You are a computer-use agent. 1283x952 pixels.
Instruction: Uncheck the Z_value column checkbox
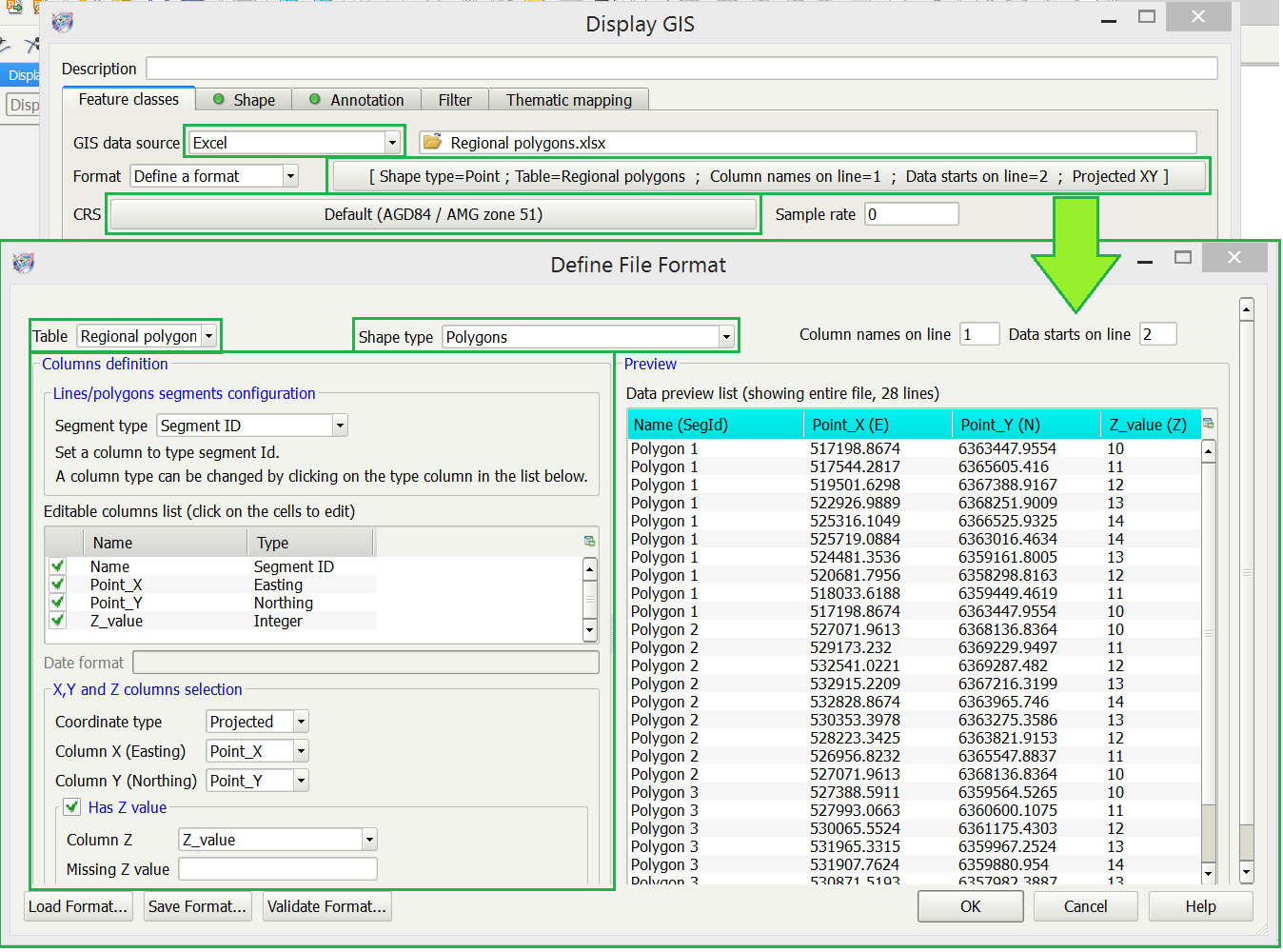pos(58,621)
